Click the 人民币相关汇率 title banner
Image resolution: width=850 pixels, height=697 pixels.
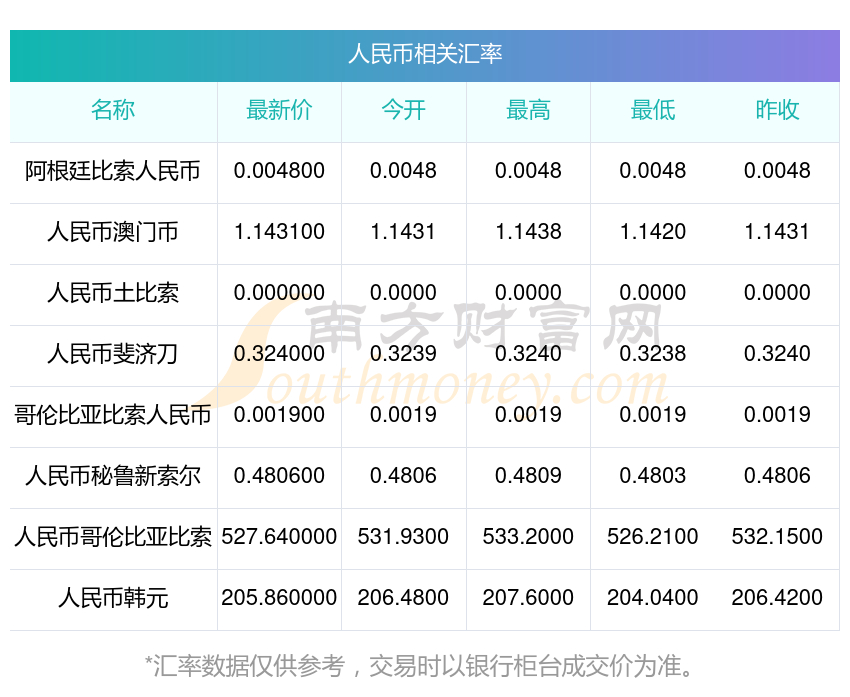pos(425,54)
